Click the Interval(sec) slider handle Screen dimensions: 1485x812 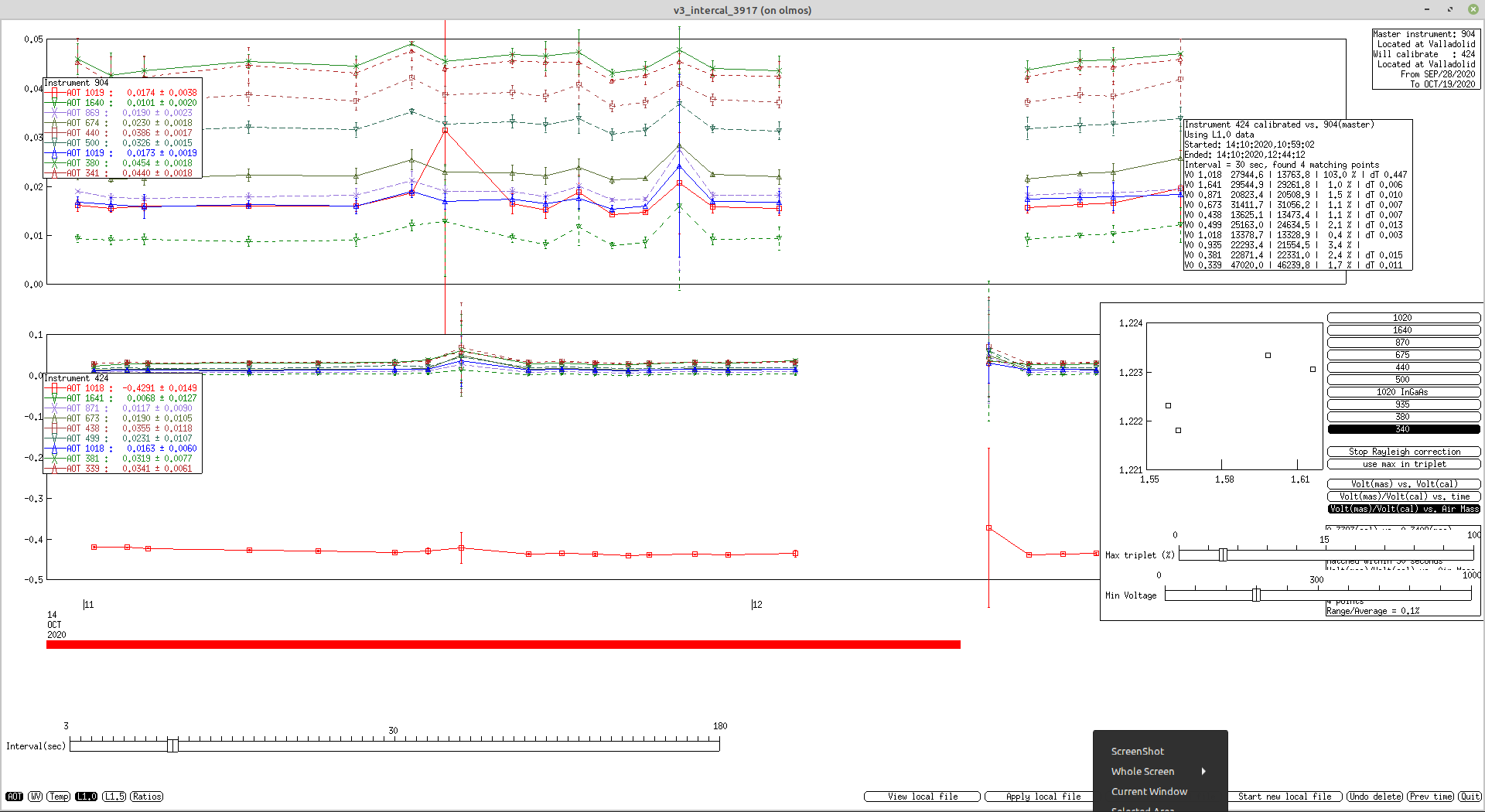tap(172, 745)
